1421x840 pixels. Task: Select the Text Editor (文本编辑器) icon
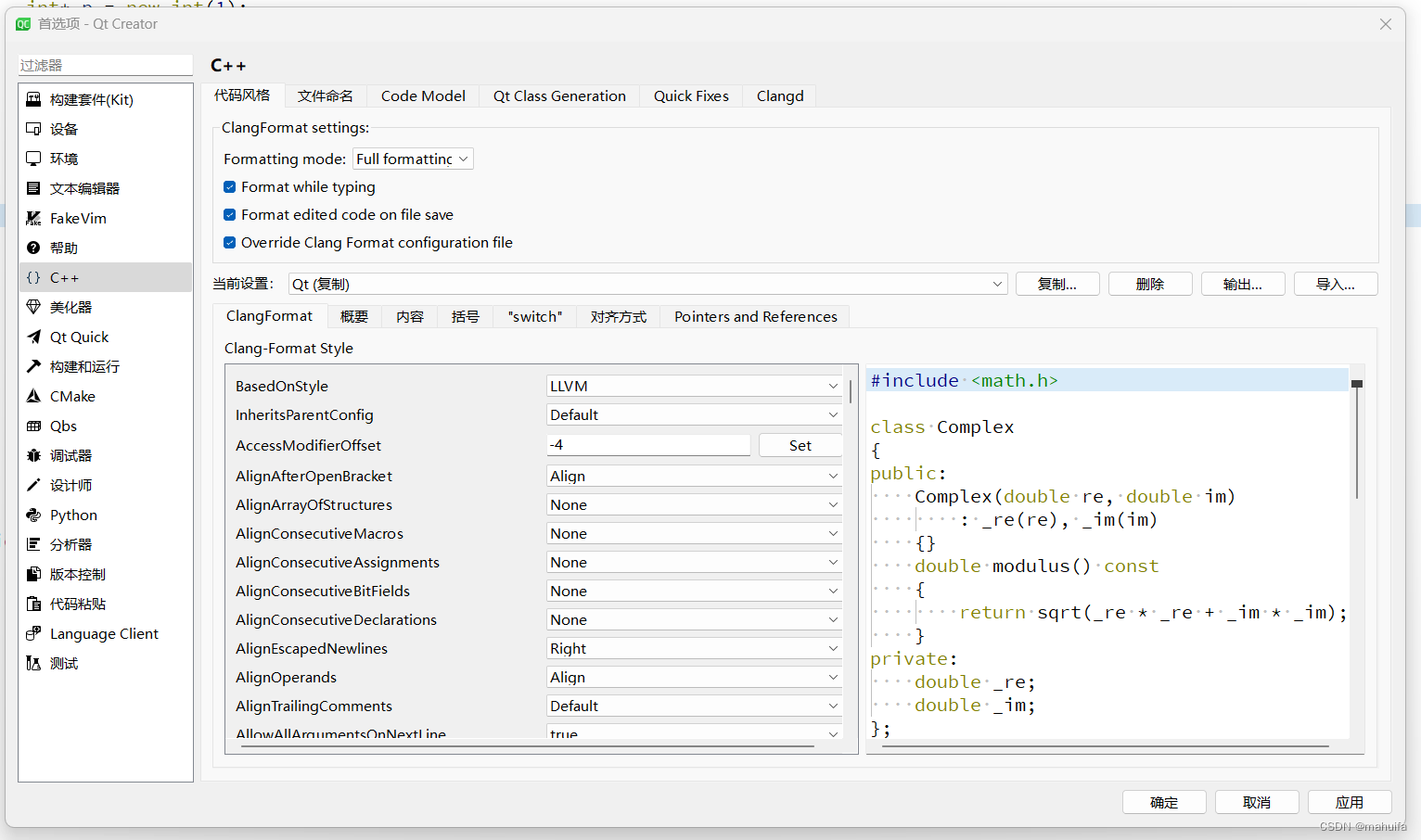[33, 188]
